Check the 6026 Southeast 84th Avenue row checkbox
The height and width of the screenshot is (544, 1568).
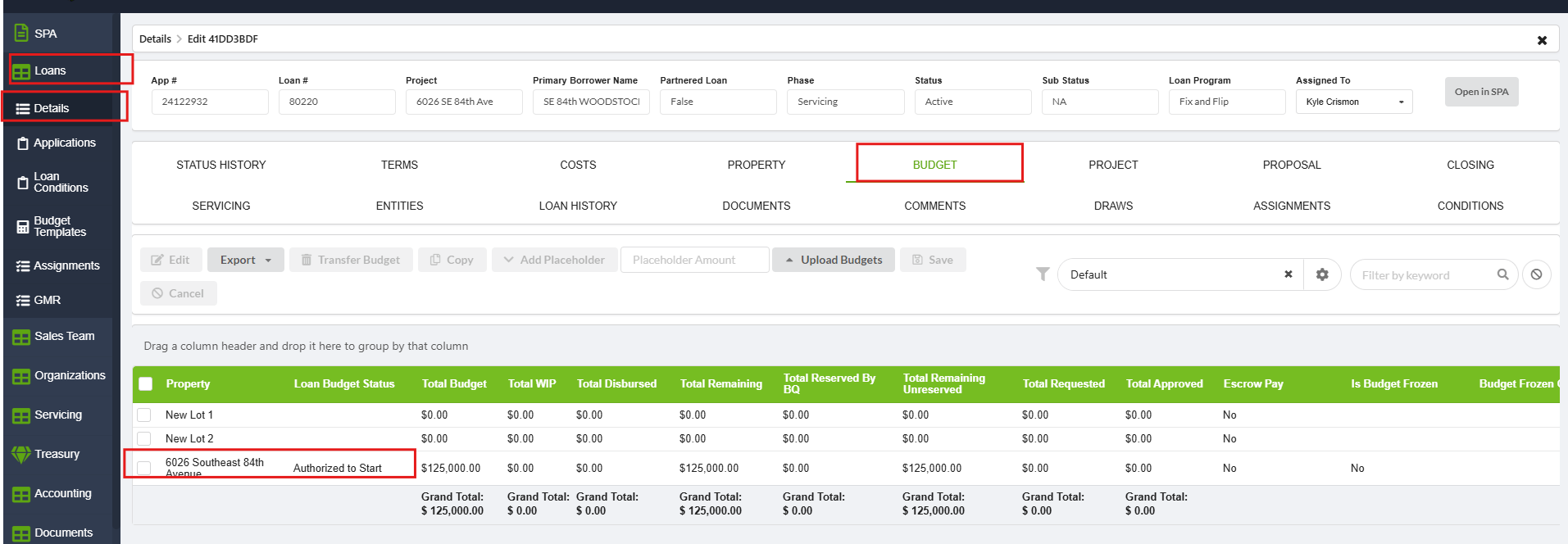[144, 468]
